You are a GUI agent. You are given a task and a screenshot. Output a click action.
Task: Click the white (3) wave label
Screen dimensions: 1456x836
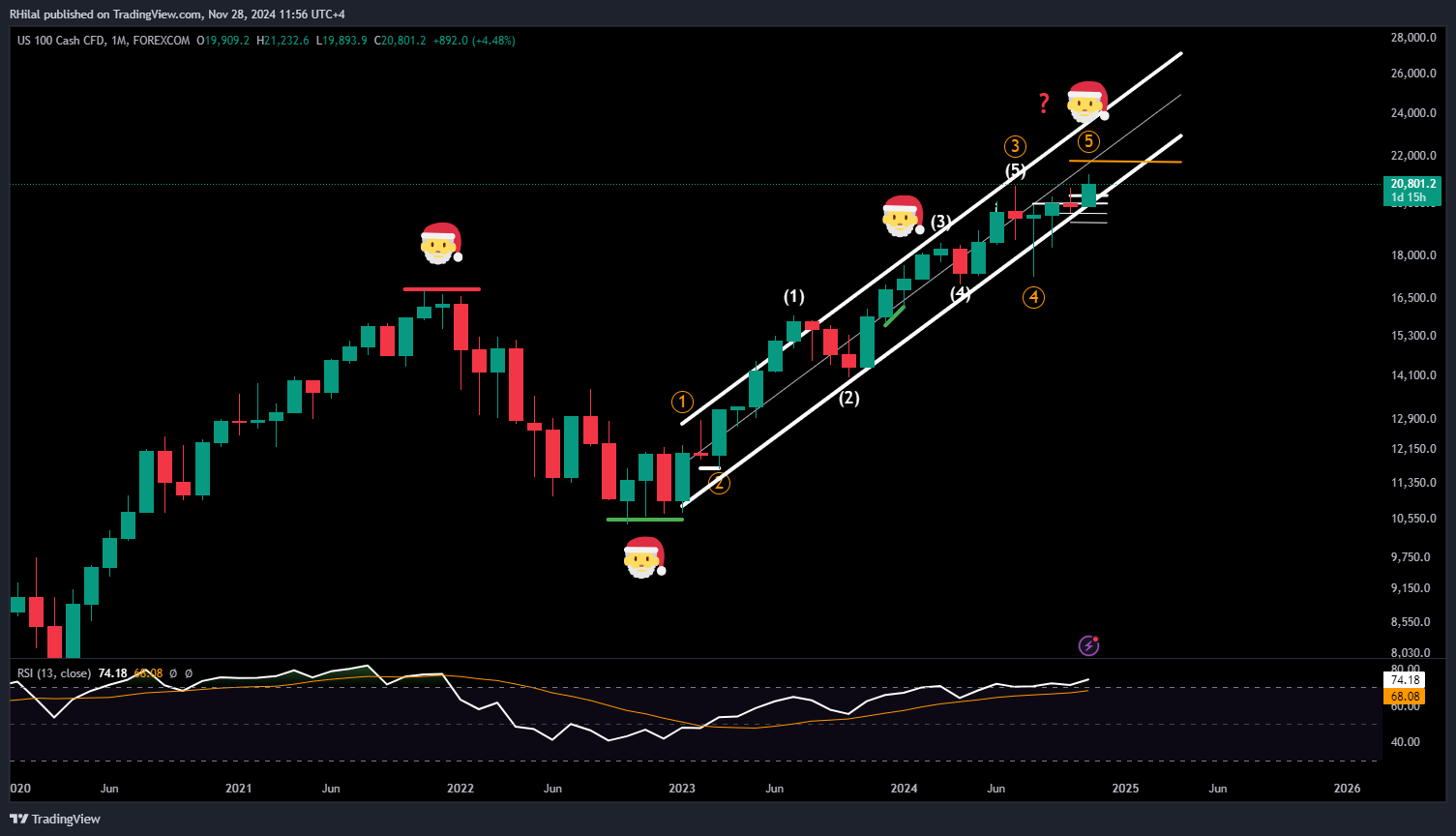(x=941, y=222)
